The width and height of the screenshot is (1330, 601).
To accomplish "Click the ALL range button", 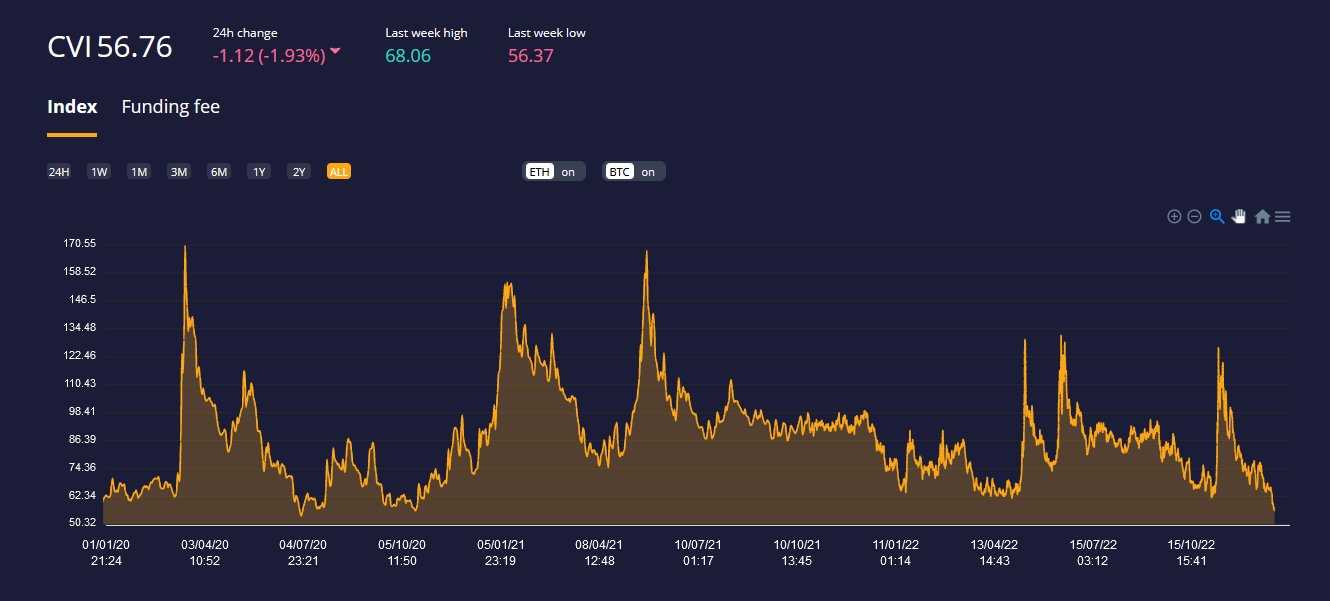I will (x=339, y=172).
